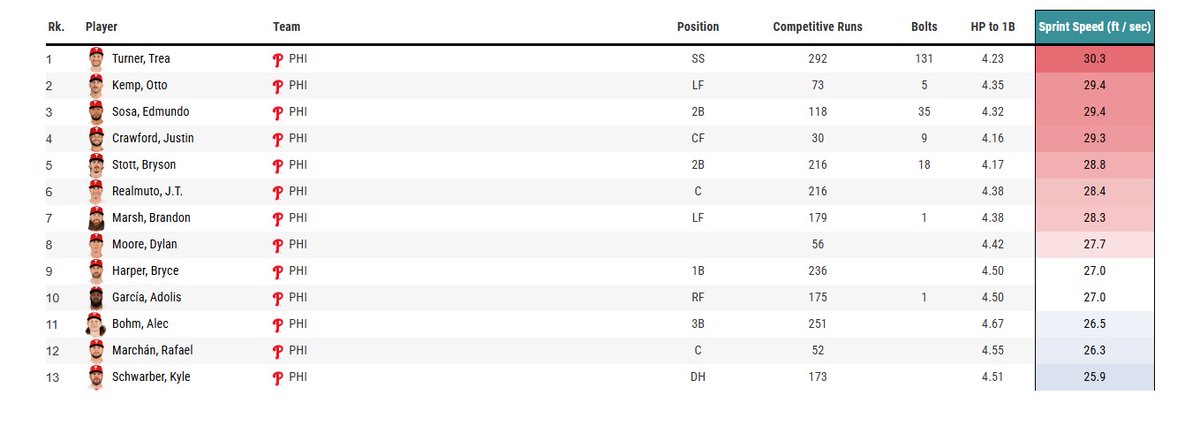Click the Player column header
1200x426 pixels.
tap(101, 27)
